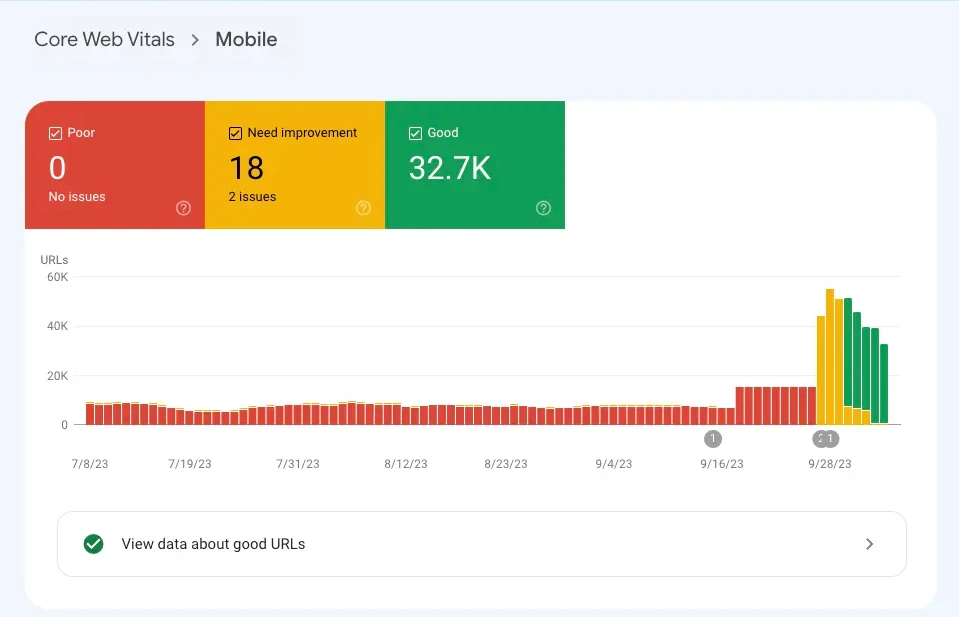This screenshot has width=959, height=617.
Task: Click the taller red bar above 9/16/23
Action: point(741,405)
